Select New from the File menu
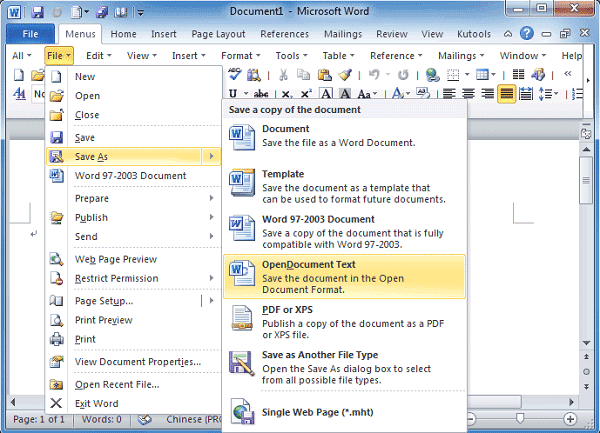600x433 pixels. pyautogui.click(x=134, y=77)
